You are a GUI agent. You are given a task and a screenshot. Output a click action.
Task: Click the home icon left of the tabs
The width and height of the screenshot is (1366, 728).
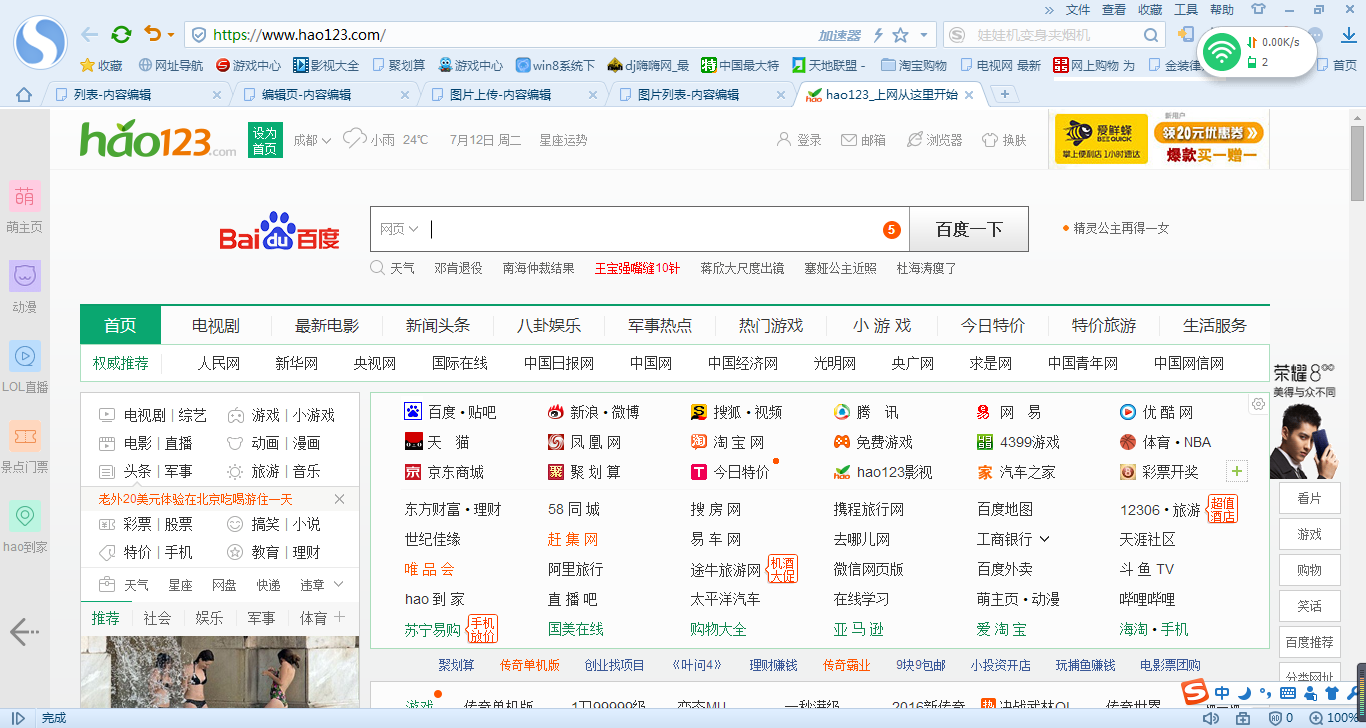coord(24,95)
